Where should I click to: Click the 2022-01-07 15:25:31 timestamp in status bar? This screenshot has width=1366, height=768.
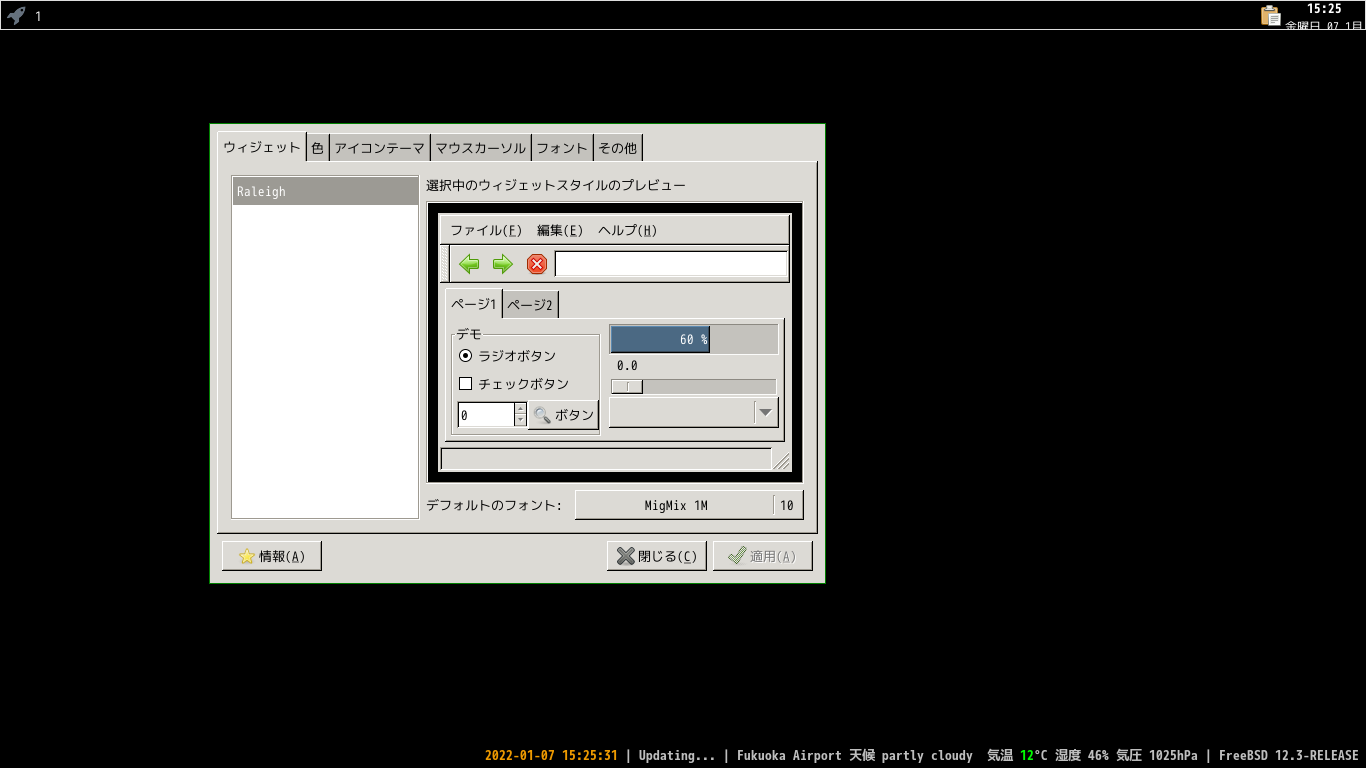click(x=551, y=756)
